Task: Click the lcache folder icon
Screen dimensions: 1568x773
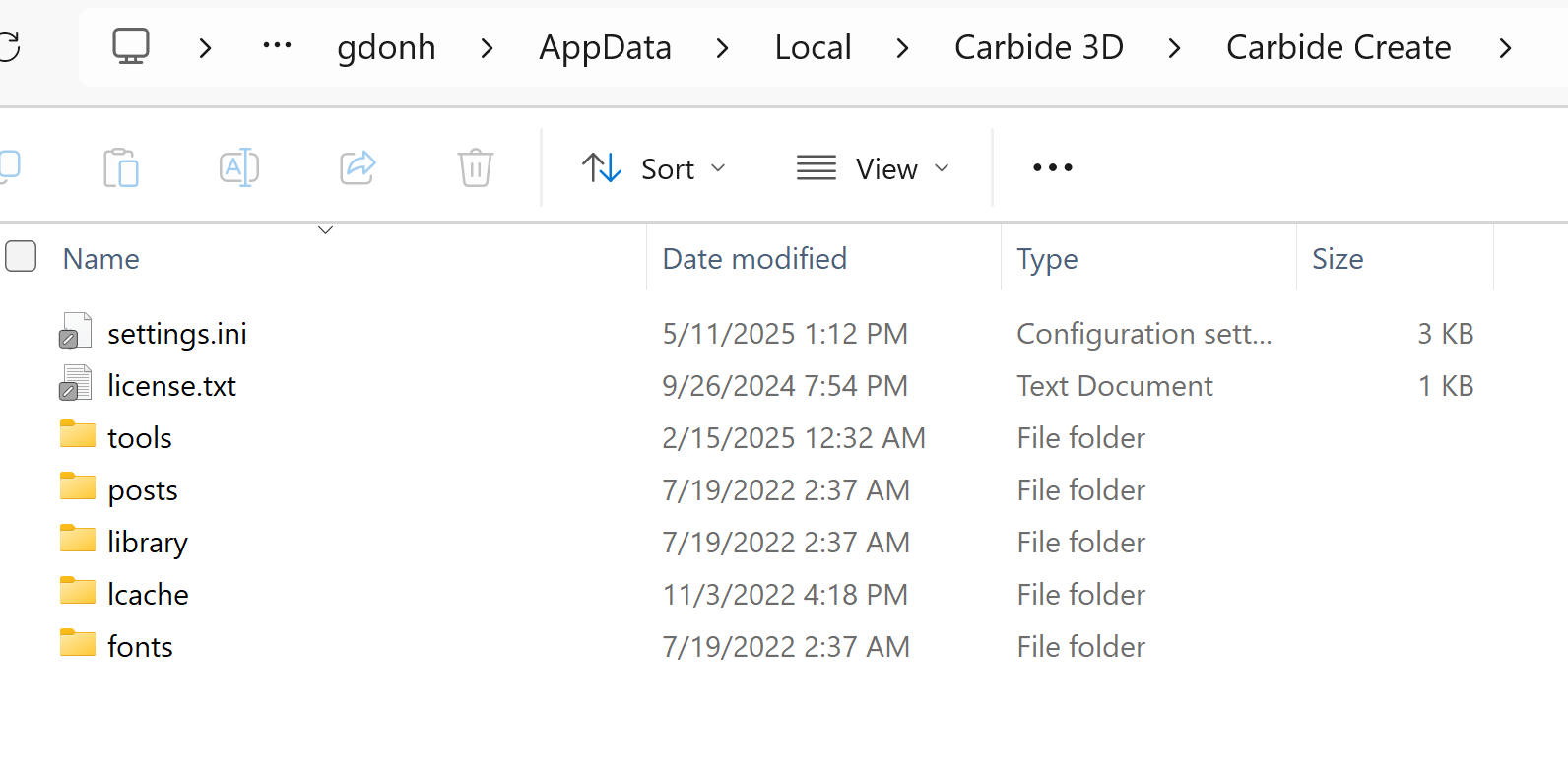Action: [78, 591]
